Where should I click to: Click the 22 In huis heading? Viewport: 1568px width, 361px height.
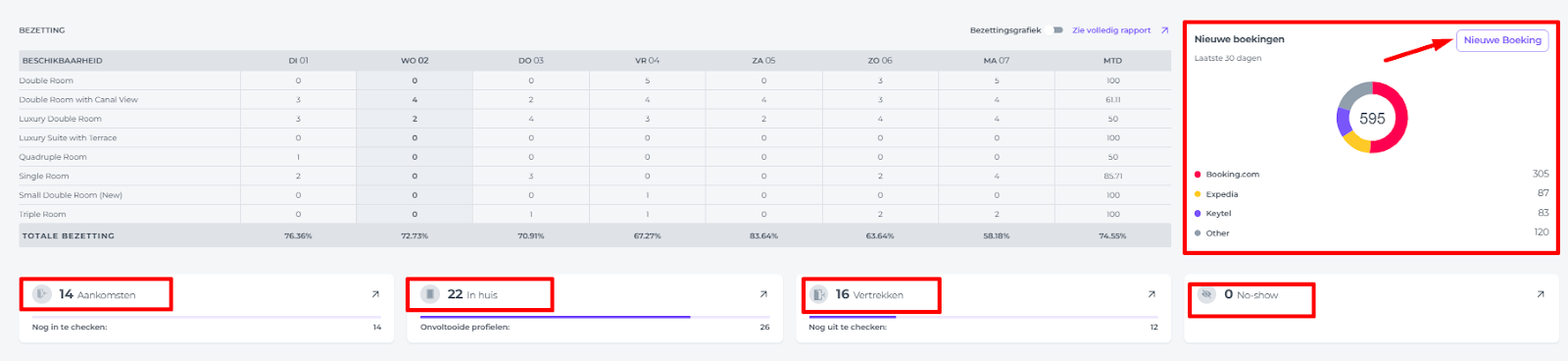(x=472, y=294)
